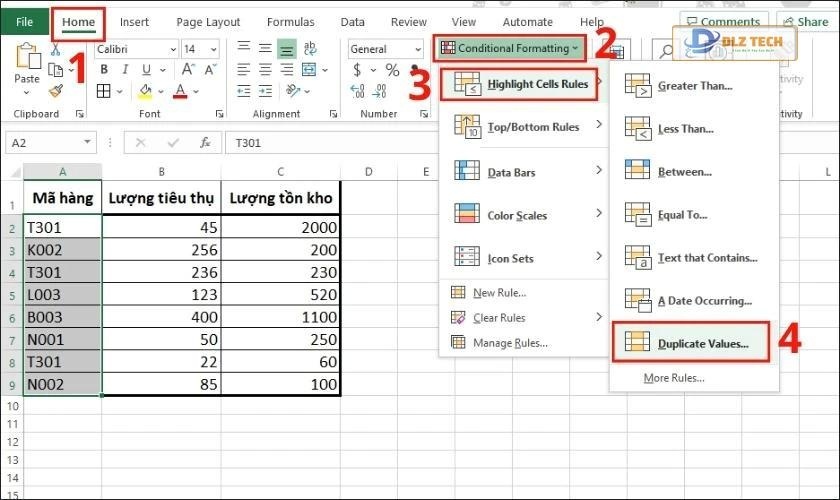Toggle Underline formatting
840x500 pixels.
(x=146, y=70)
